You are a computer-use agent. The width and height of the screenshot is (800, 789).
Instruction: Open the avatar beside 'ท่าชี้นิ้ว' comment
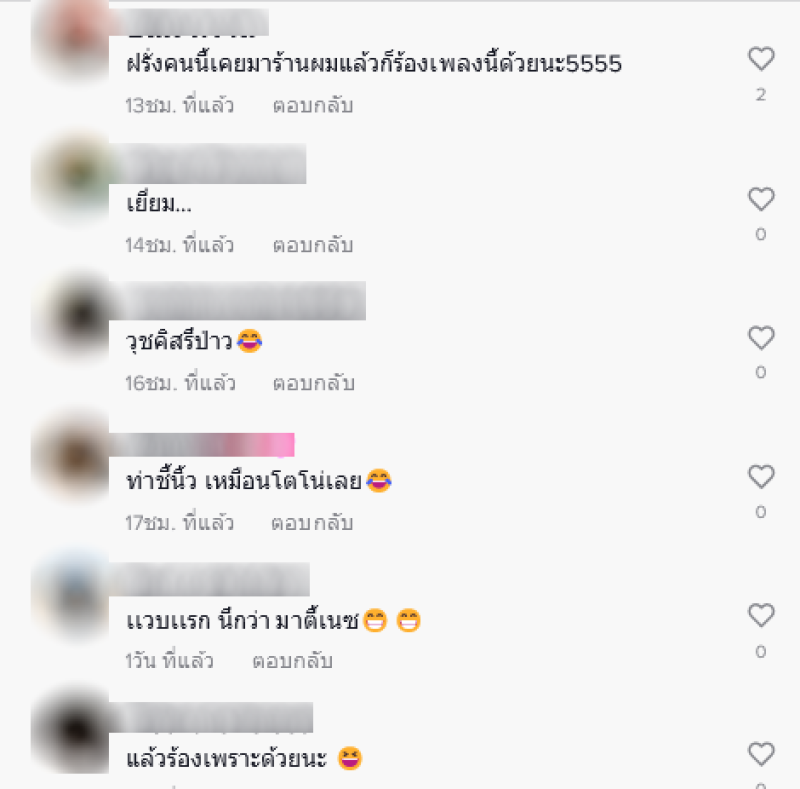pyautogui.click(x=71, y=455)
